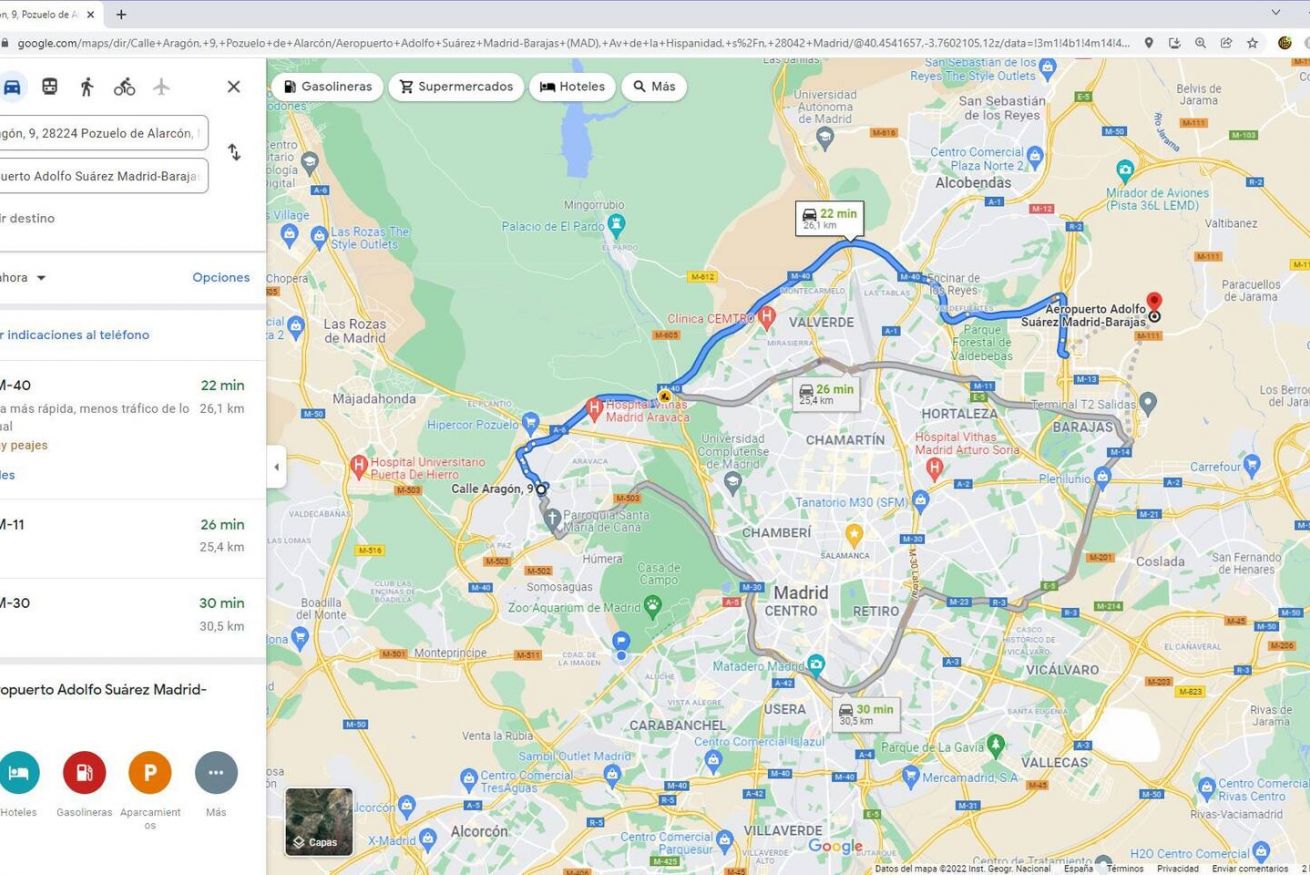Screen dimensions: 1310x875
Task: Open Enviar comentarios footer link
Action: coord(1250,869)
